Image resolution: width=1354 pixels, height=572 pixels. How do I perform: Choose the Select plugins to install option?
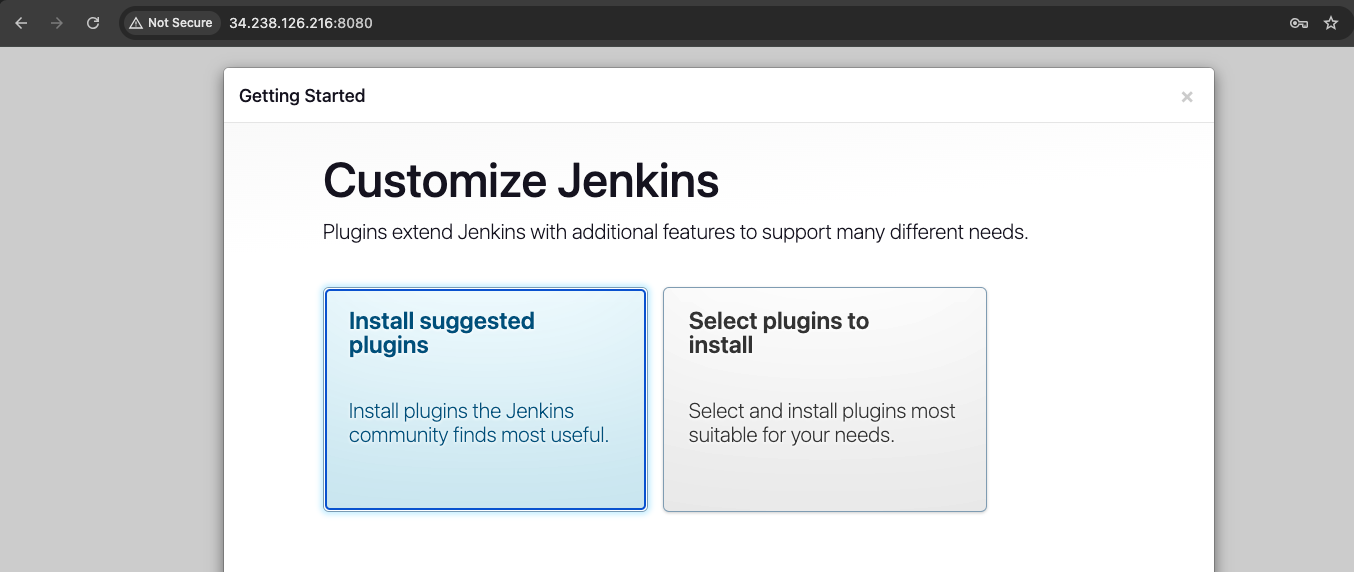pyautogui.click(x=825, y=400)
